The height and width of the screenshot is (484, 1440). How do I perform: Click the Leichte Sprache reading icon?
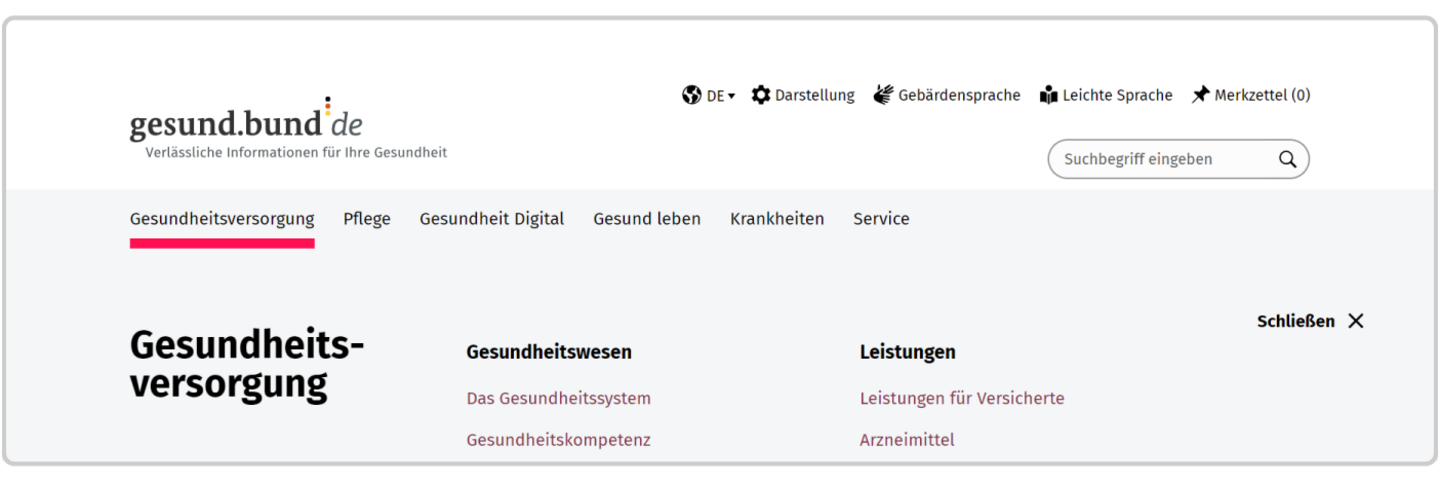pyautogui.click(x=1048, y=95)
